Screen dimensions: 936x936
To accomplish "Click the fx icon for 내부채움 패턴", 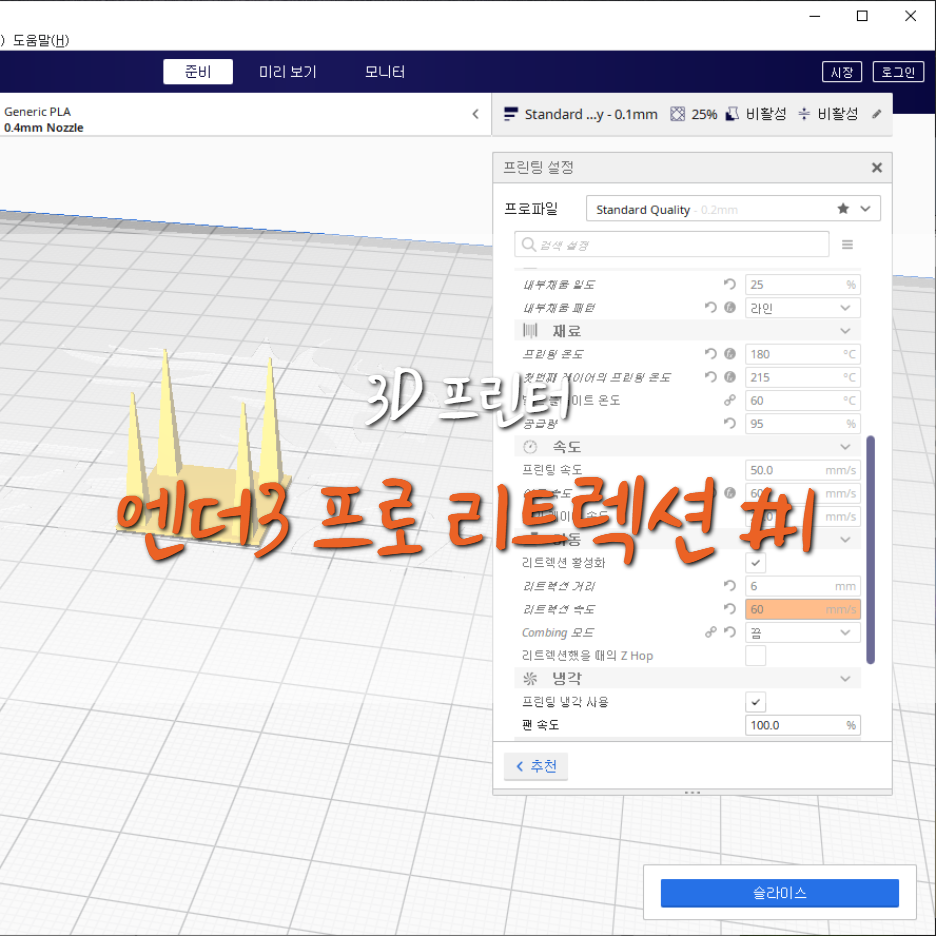I will (x=729, y=307).
